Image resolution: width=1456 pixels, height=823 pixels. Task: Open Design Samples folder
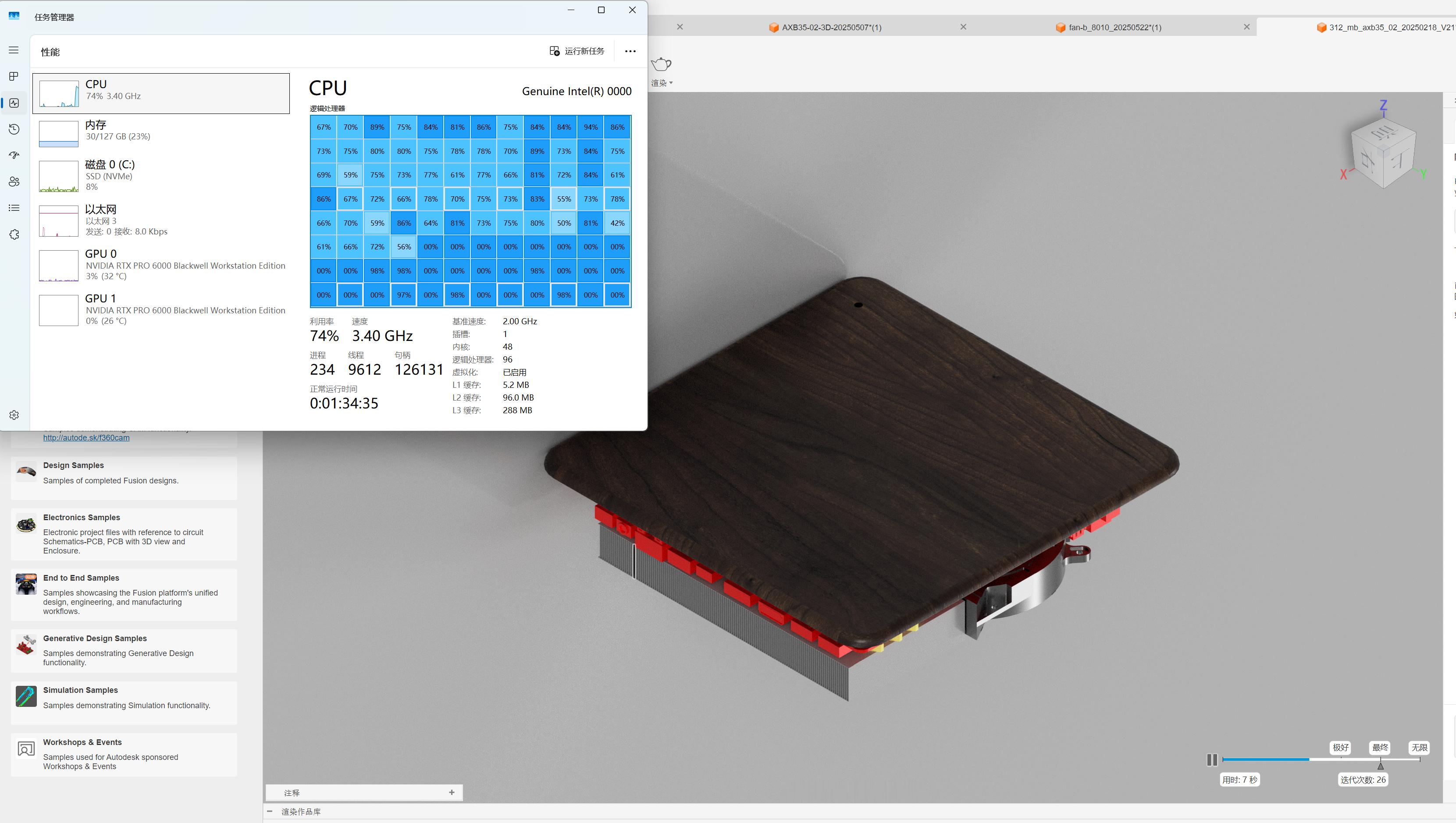[124, 478]
